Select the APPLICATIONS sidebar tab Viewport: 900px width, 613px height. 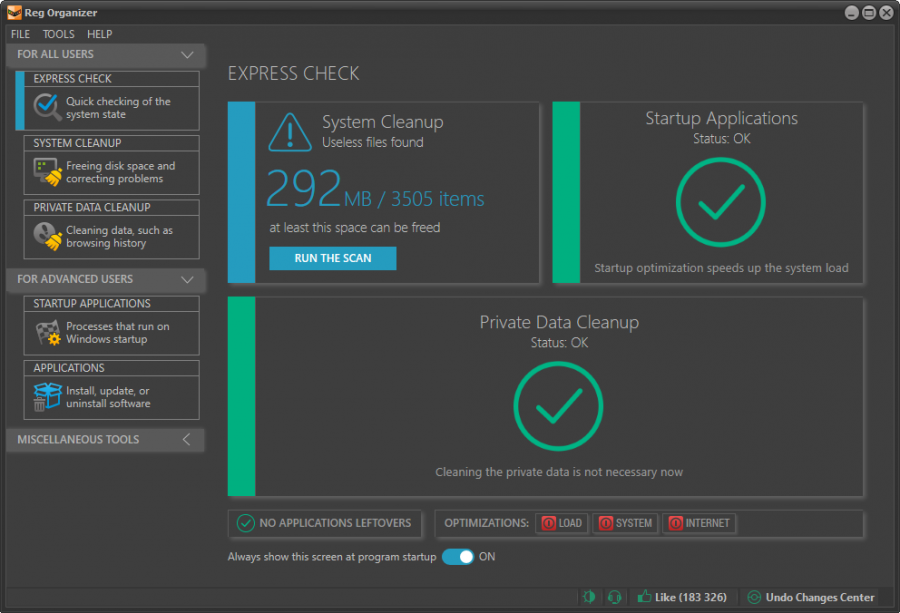pyautogui.click(x=111, y=390)
